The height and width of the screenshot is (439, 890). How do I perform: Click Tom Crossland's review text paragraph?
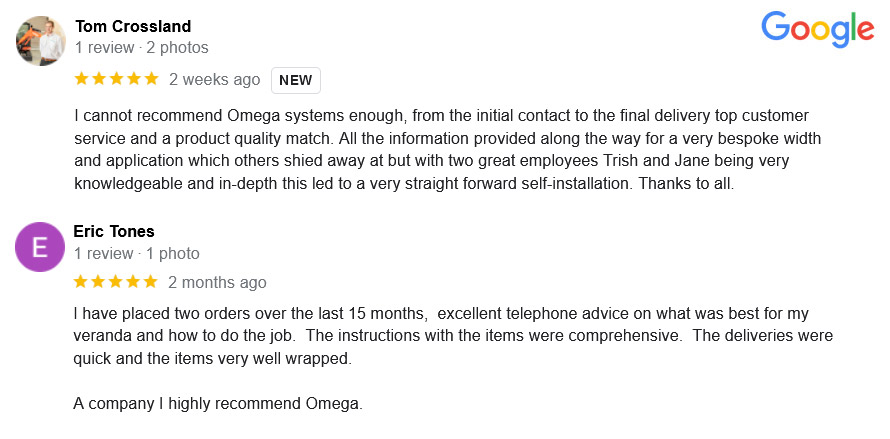coord(448,150)
